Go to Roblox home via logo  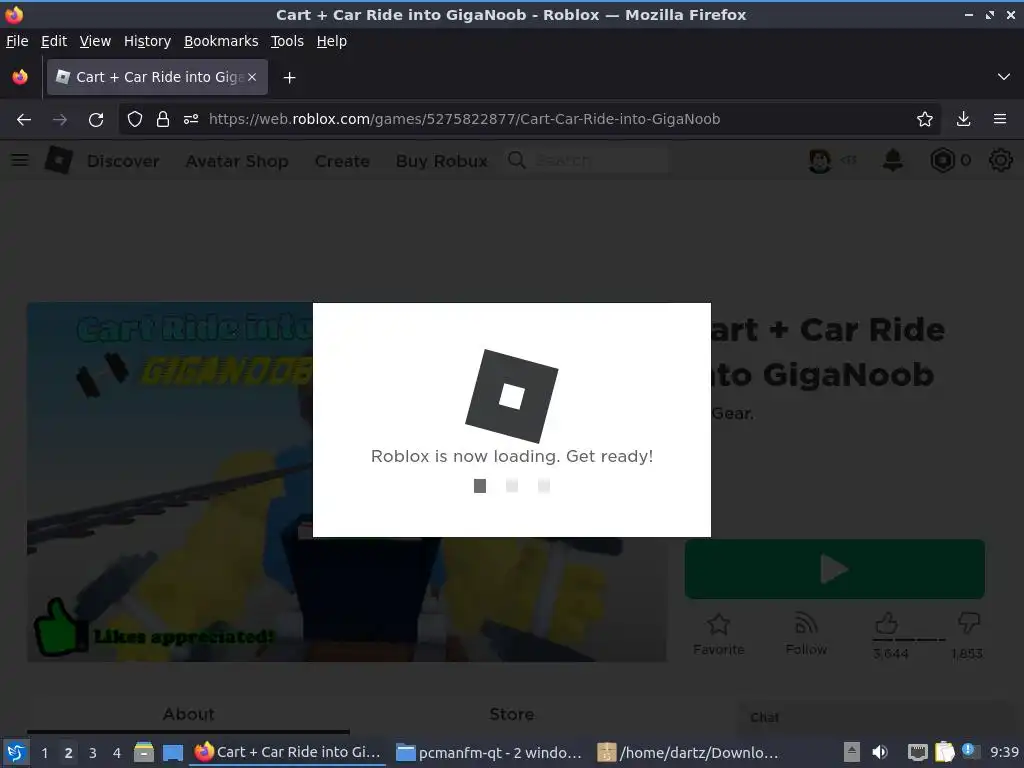tap(59, 160)
